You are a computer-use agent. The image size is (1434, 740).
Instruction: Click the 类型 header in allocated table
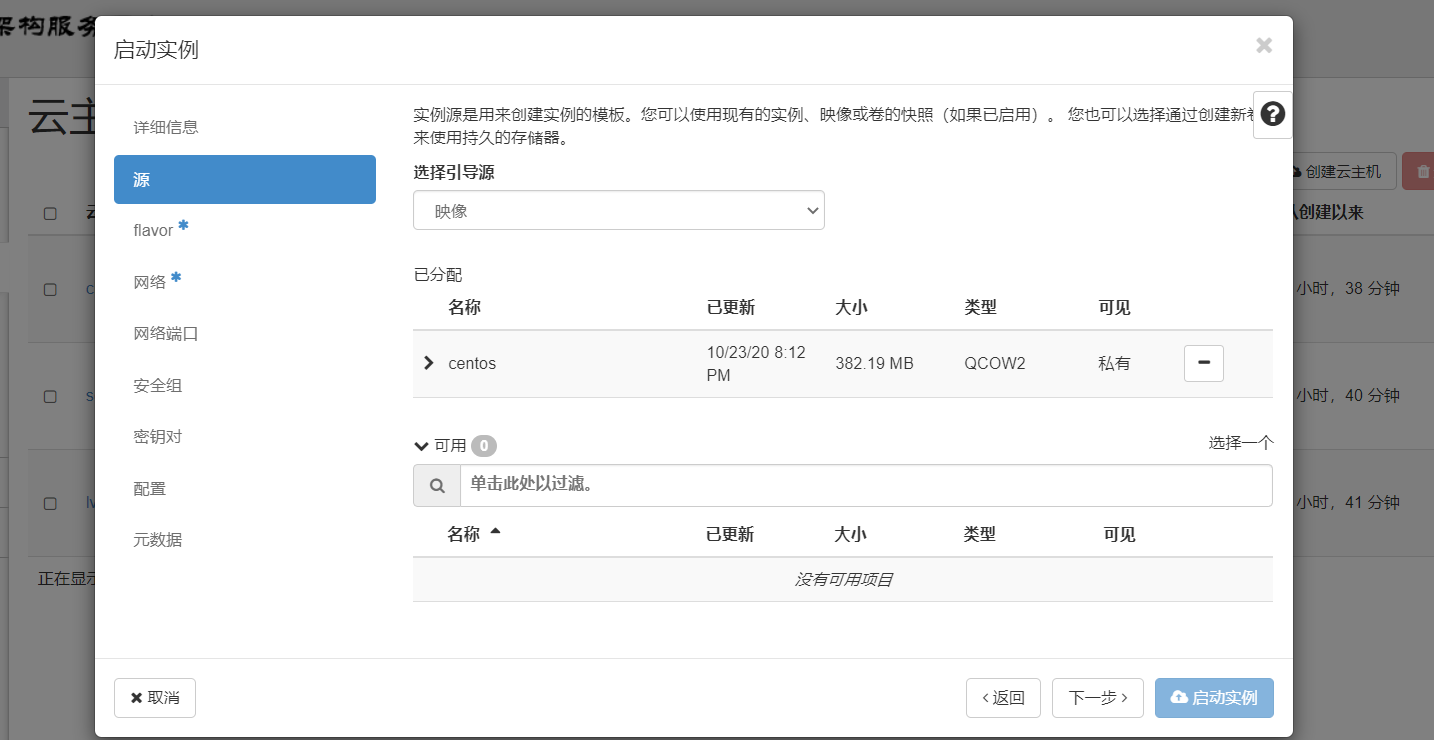tap(980, 308)
